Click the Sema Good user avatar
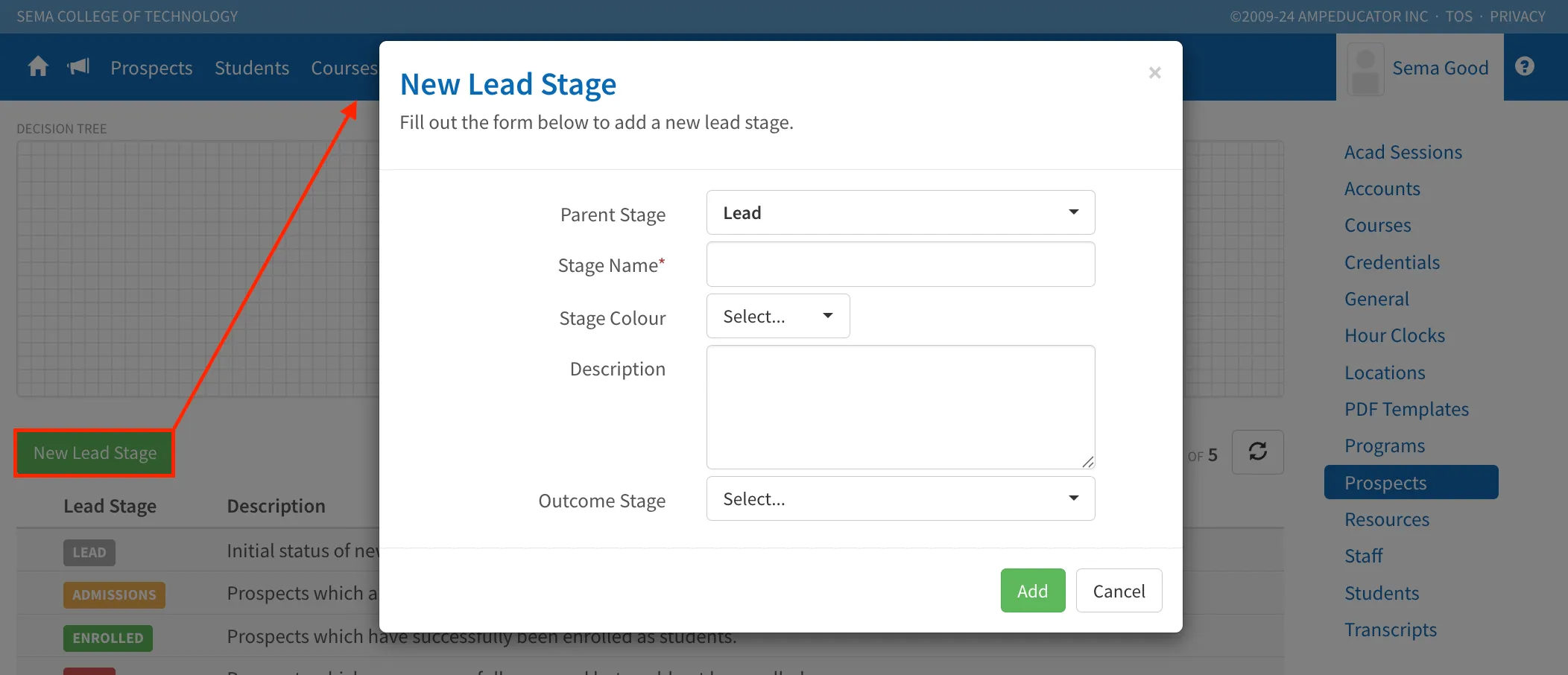The image size is (1568, 675). tap(1365, 69)
